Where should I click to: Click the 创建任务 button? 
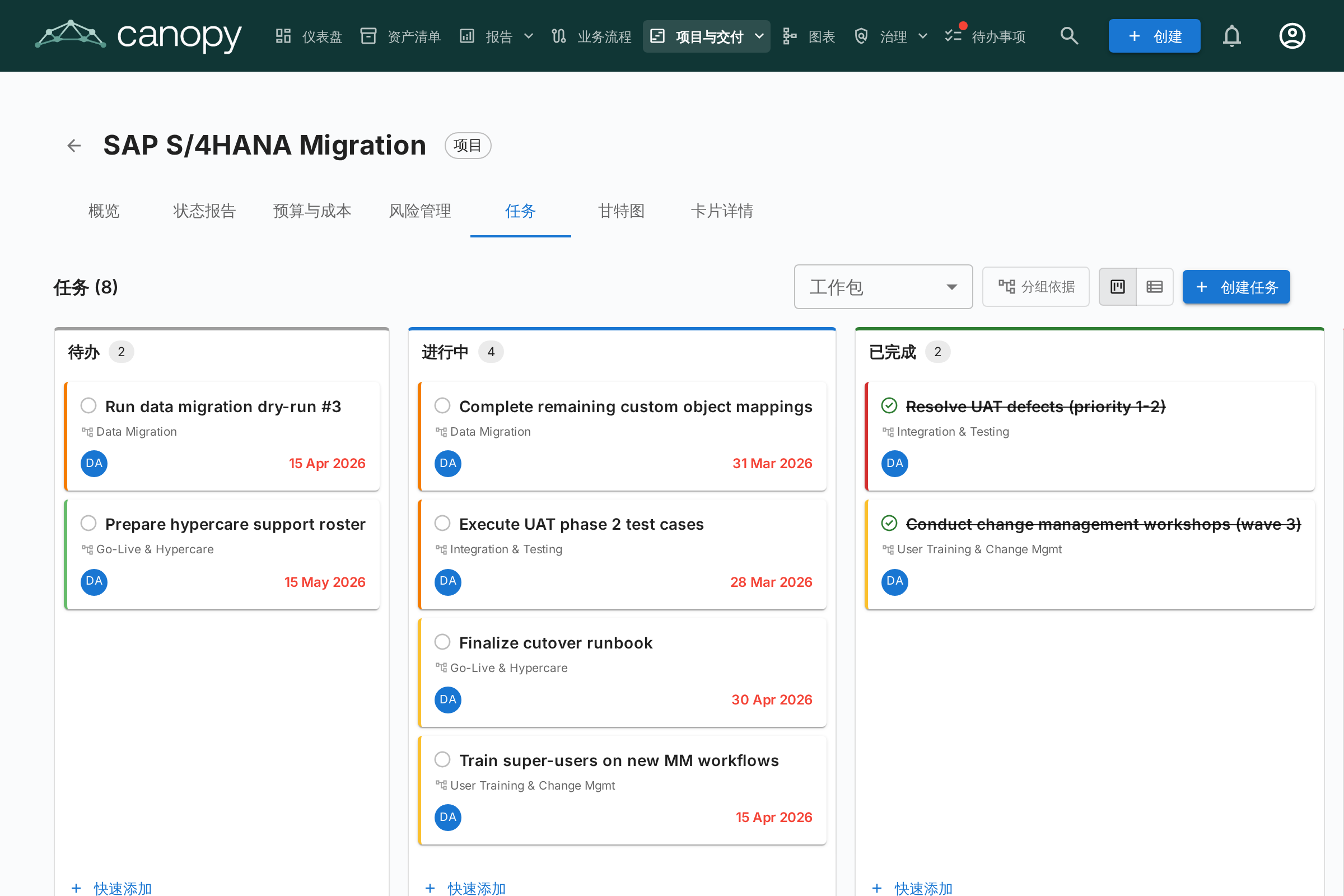tap(1235, 287)
